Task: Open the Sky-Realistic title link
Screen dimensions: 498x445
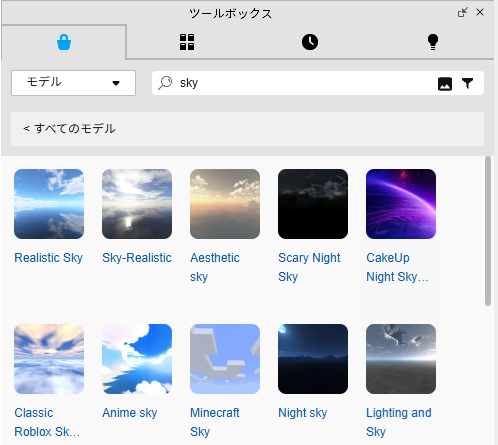Action: point(137,258)
